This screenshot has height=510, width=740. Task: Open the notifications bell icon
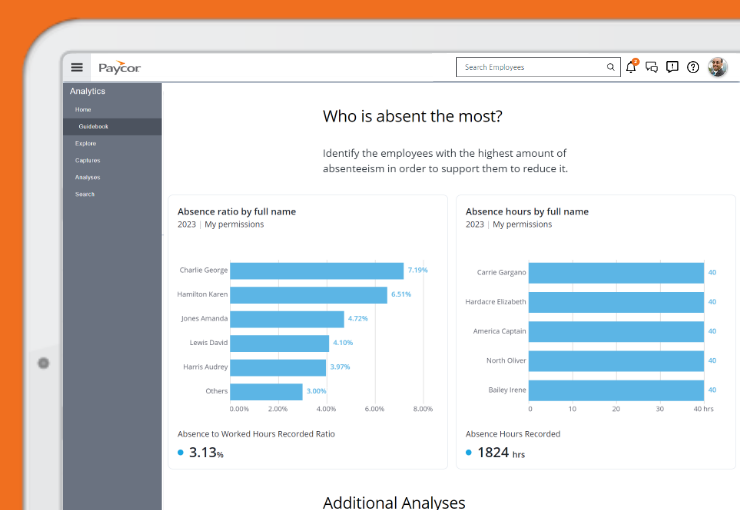coord(631,67)
